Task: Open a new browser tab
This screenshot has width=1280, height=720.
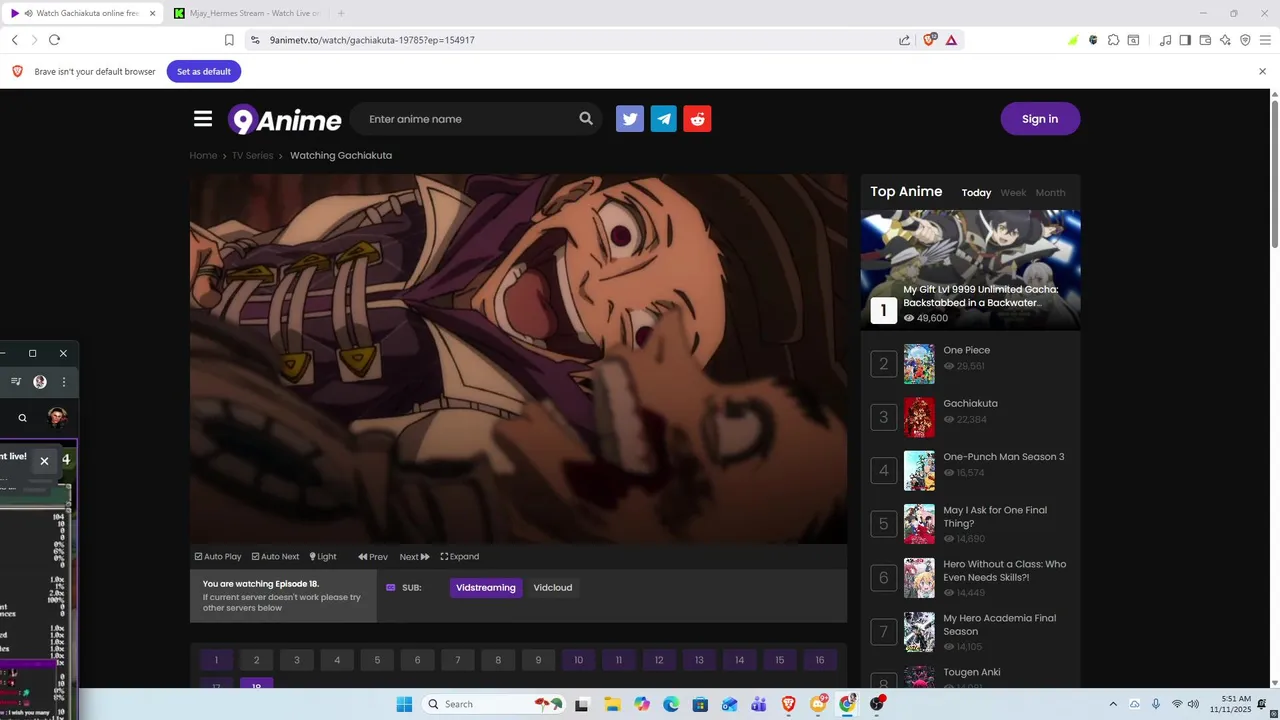Action: [341, 13]
